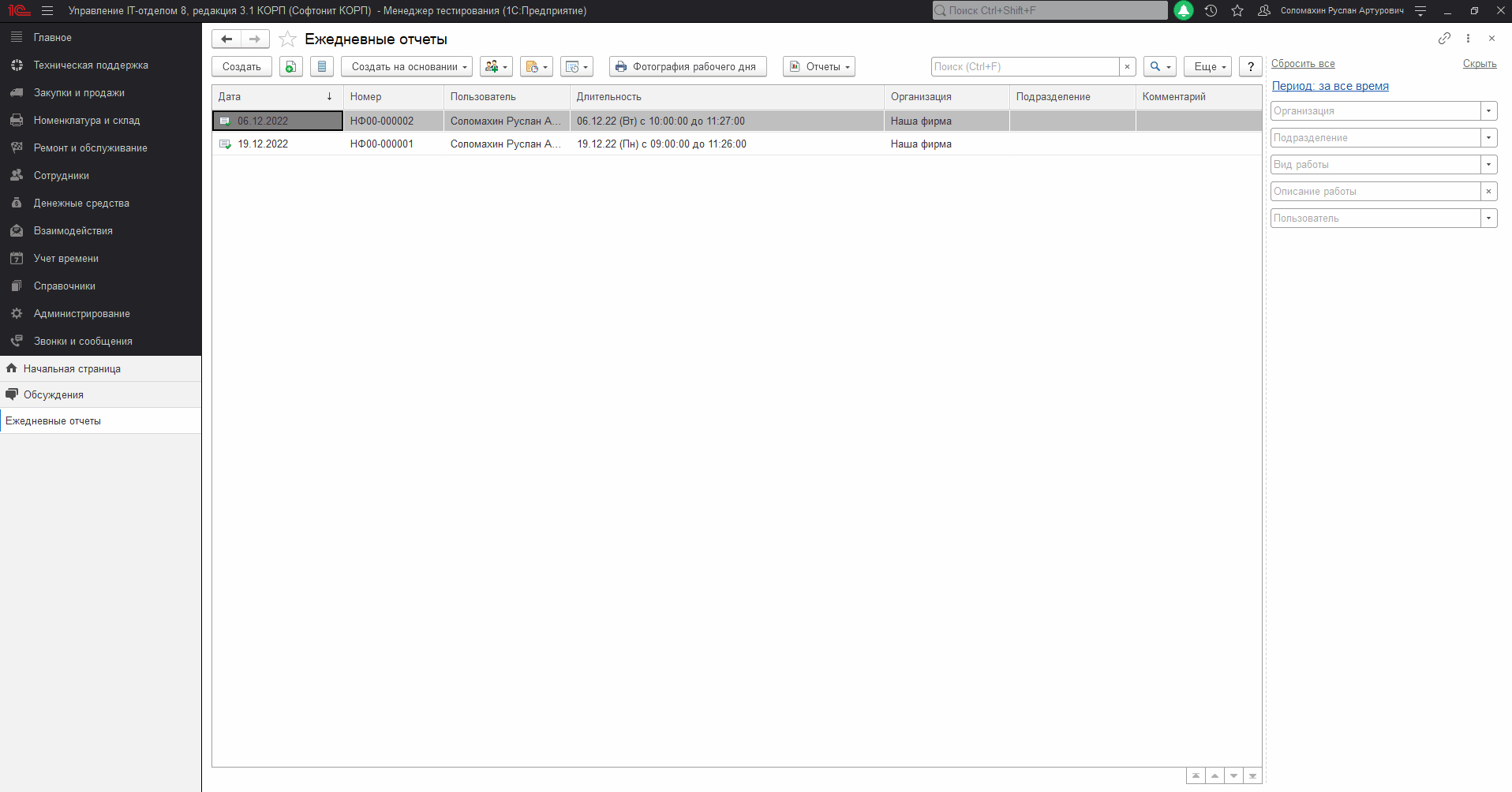Copy link using the chain icon
This screenshot has height=792, width=1512.
[x=1444, y=39]
